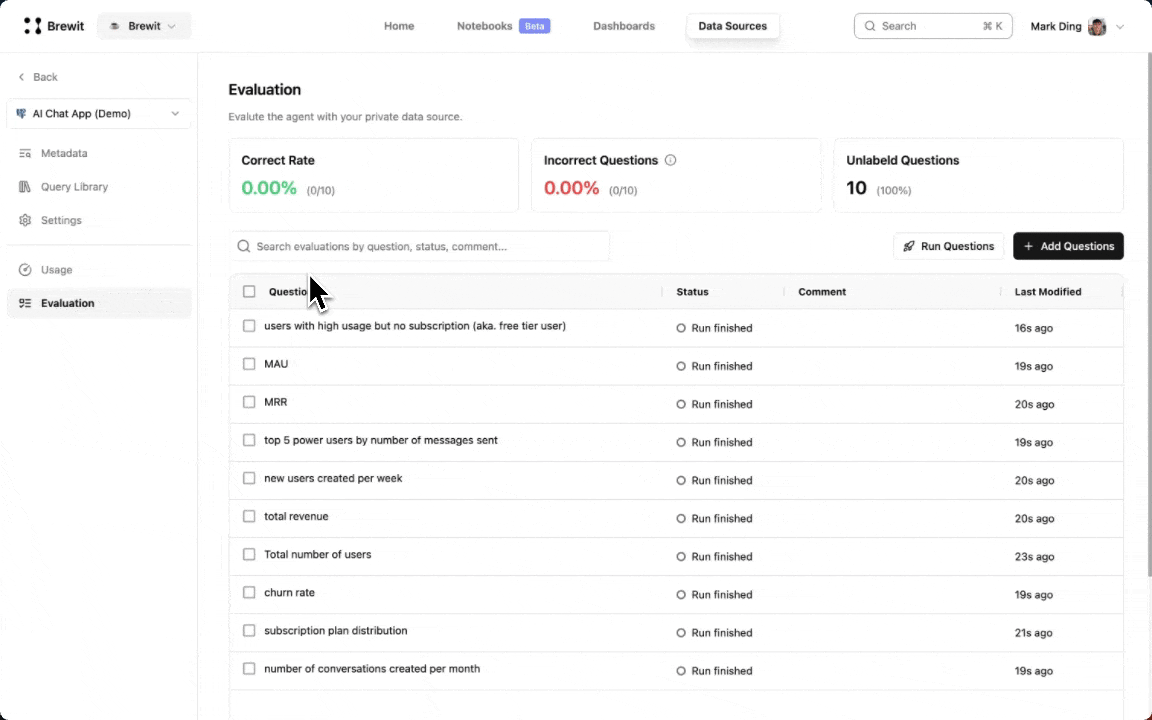Image resolution: width=1152 pixels, height=720 pixels.
Task: Click Mark Ding's profile avatar
Action: click(x=1097, y=26)
